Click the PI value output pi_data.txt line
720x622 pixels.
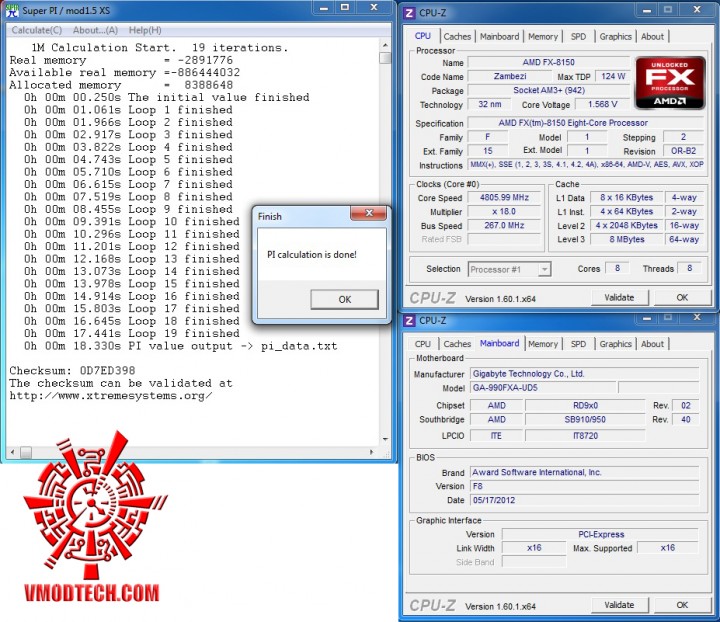[x=180, y=346]
